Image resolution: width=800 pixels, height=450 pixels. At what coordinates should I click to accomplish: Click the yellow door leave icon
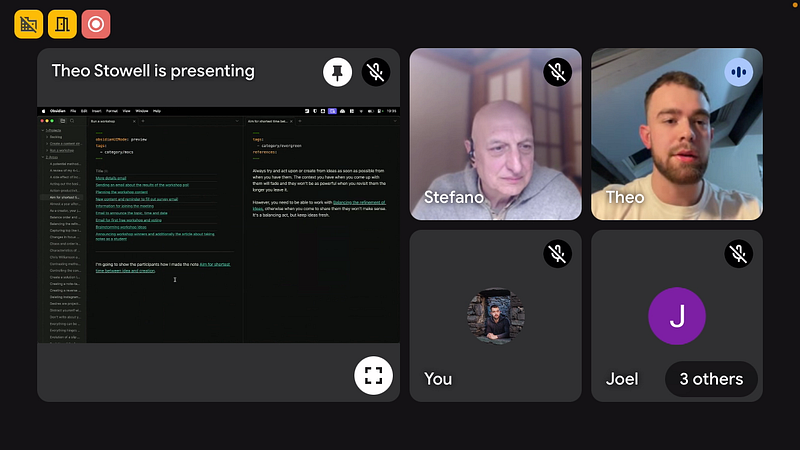[x=62, y=24]
